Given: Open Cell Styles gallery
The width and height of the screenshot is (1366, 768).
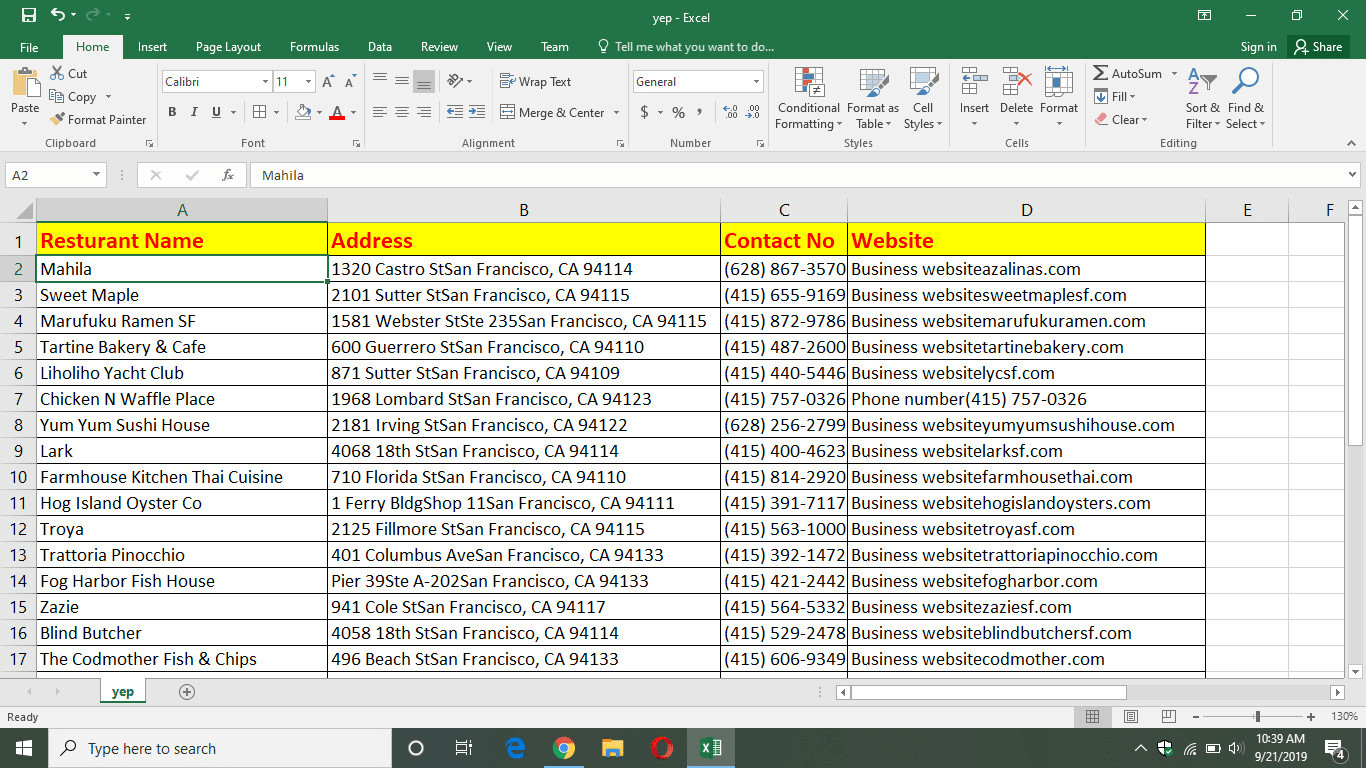Looking at the screenshot, I should (923, 98).
